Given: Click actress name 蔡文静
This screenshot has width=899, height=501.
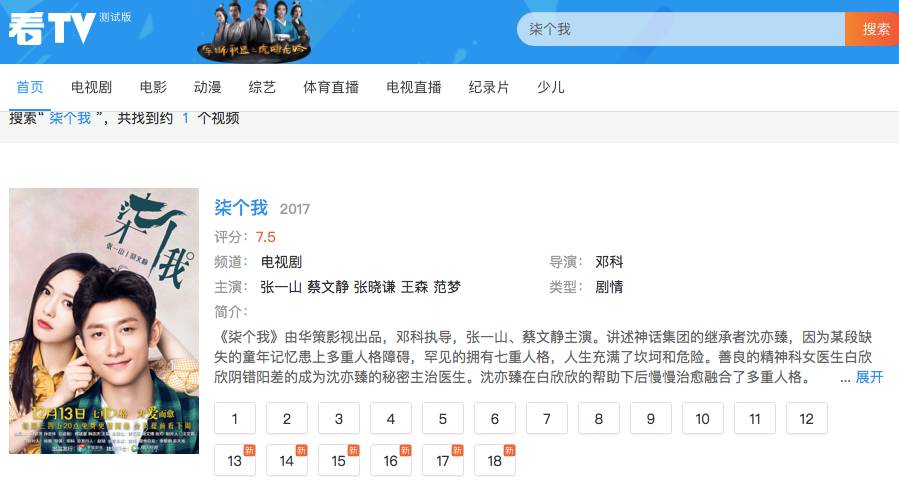Looking at the screenshot, I should [328, 287].
